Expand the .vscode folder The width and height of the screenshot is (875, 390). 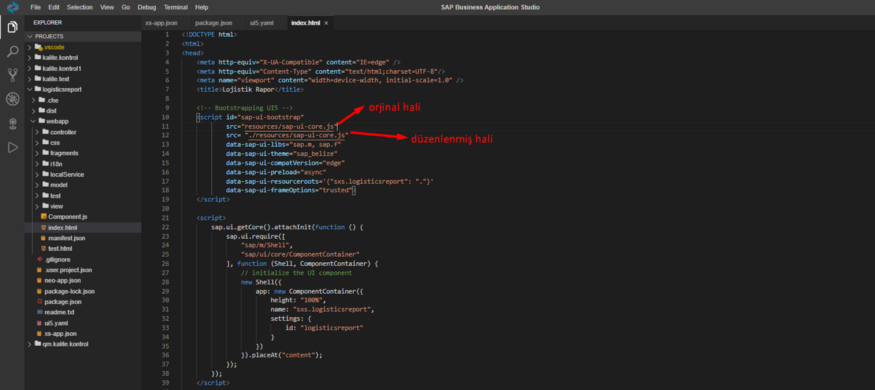pyautogui.click(x=30, y=47)
